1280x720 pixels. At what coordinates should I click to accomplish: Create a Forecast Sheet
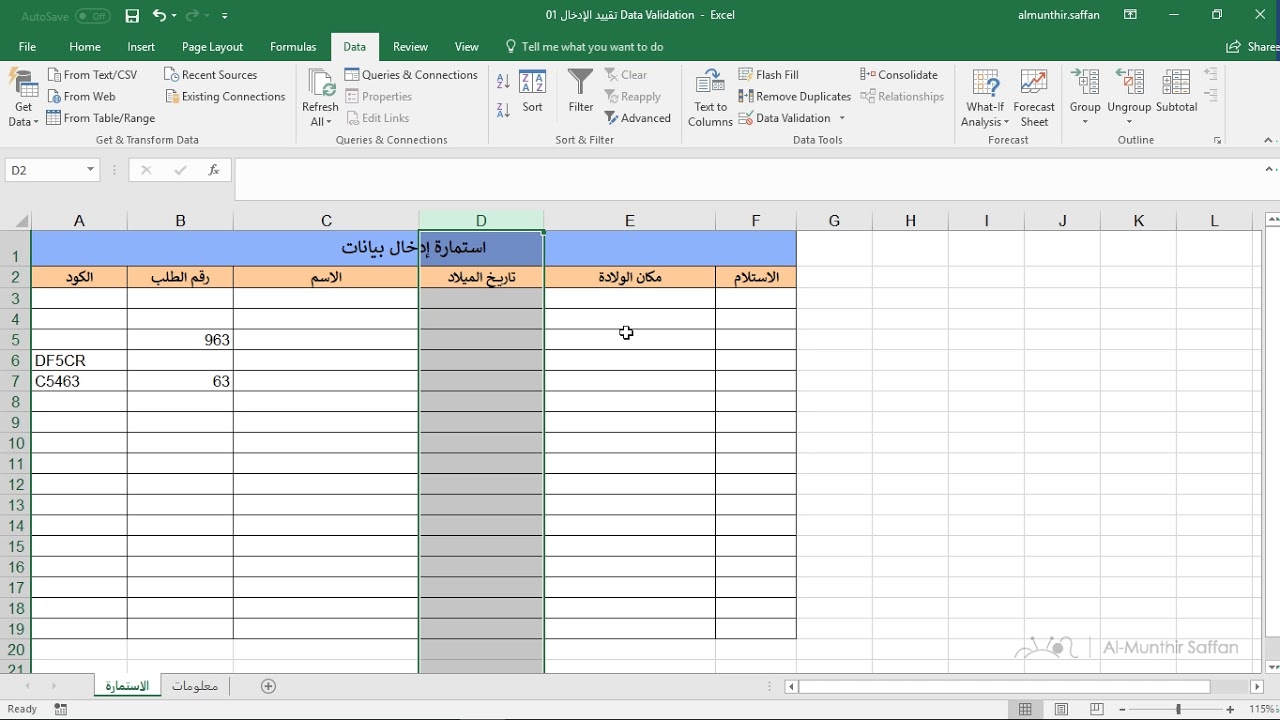click(1034, 98)
